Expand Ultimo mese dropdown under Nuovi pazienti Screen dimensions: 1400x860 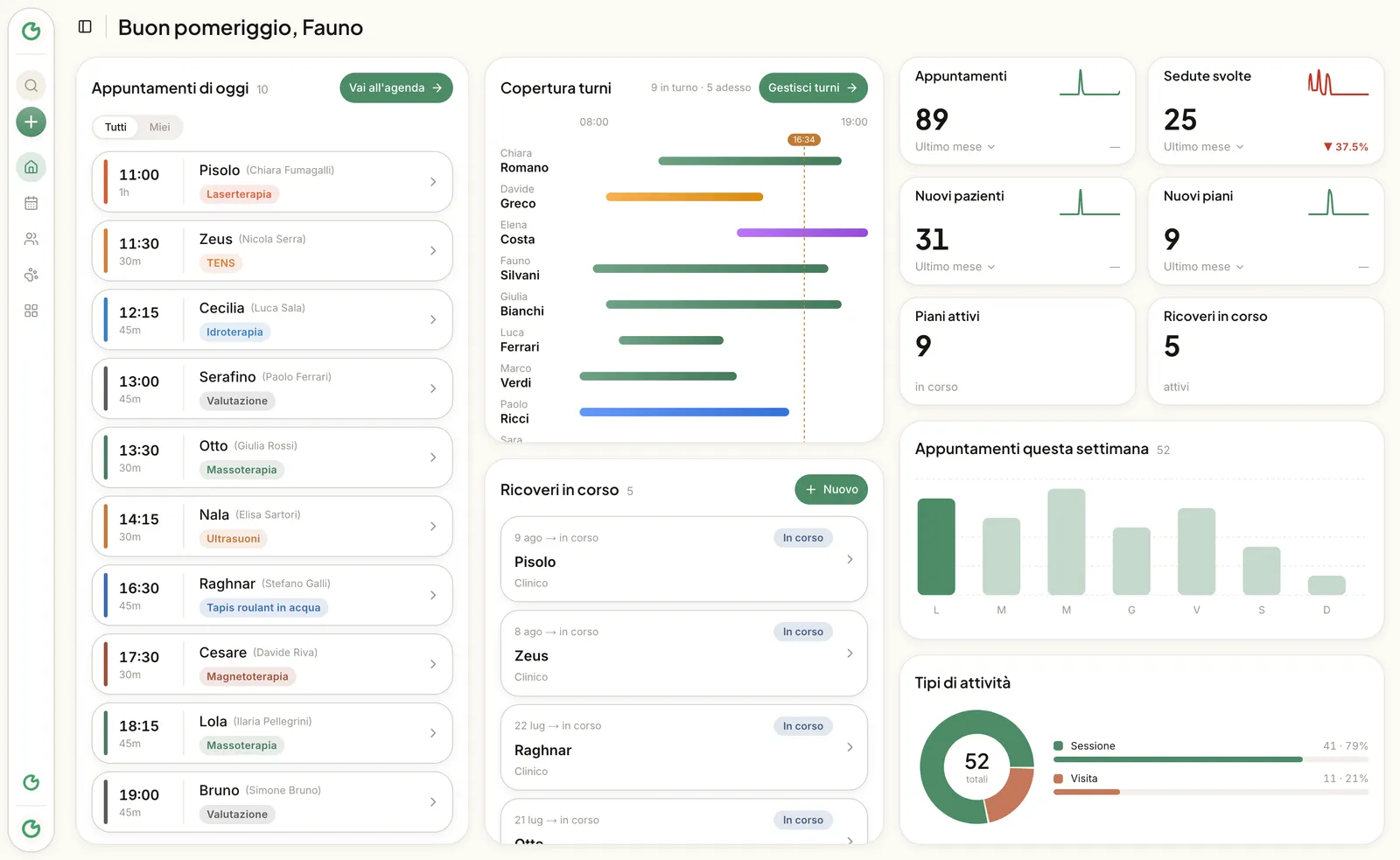[955, 267]
